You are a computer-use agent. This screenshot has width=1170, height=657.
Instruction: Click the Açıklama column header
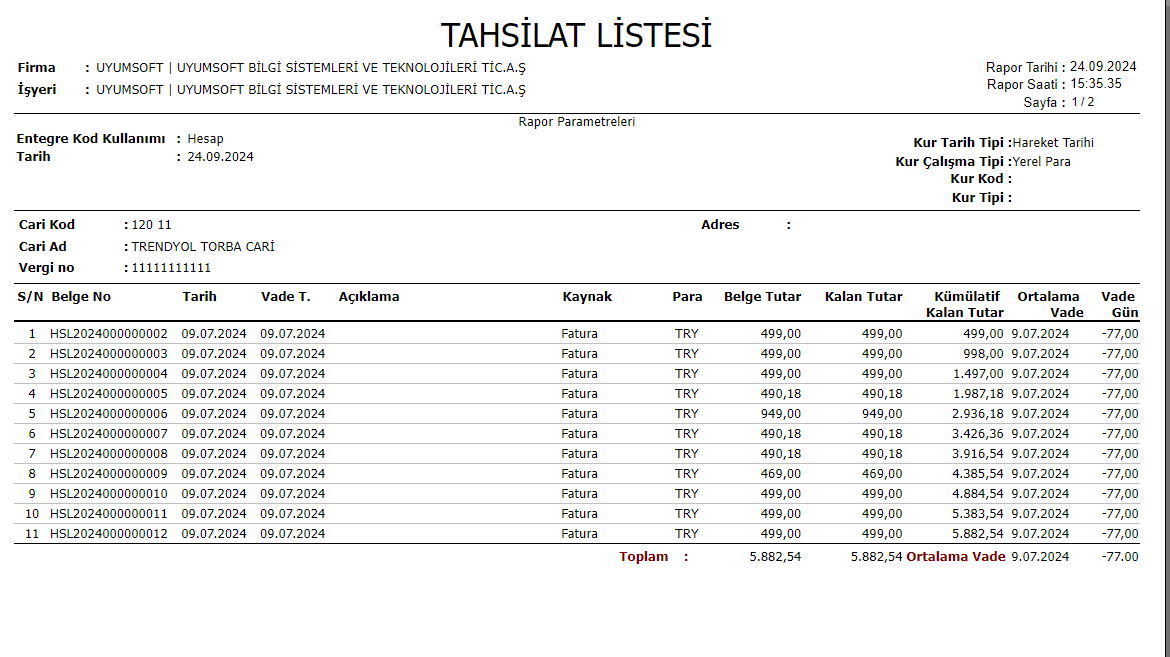(x=369, y=296)
